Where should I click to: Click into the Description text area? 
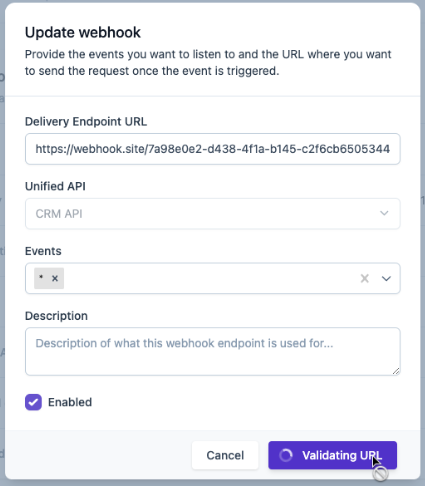coord(213,351)
